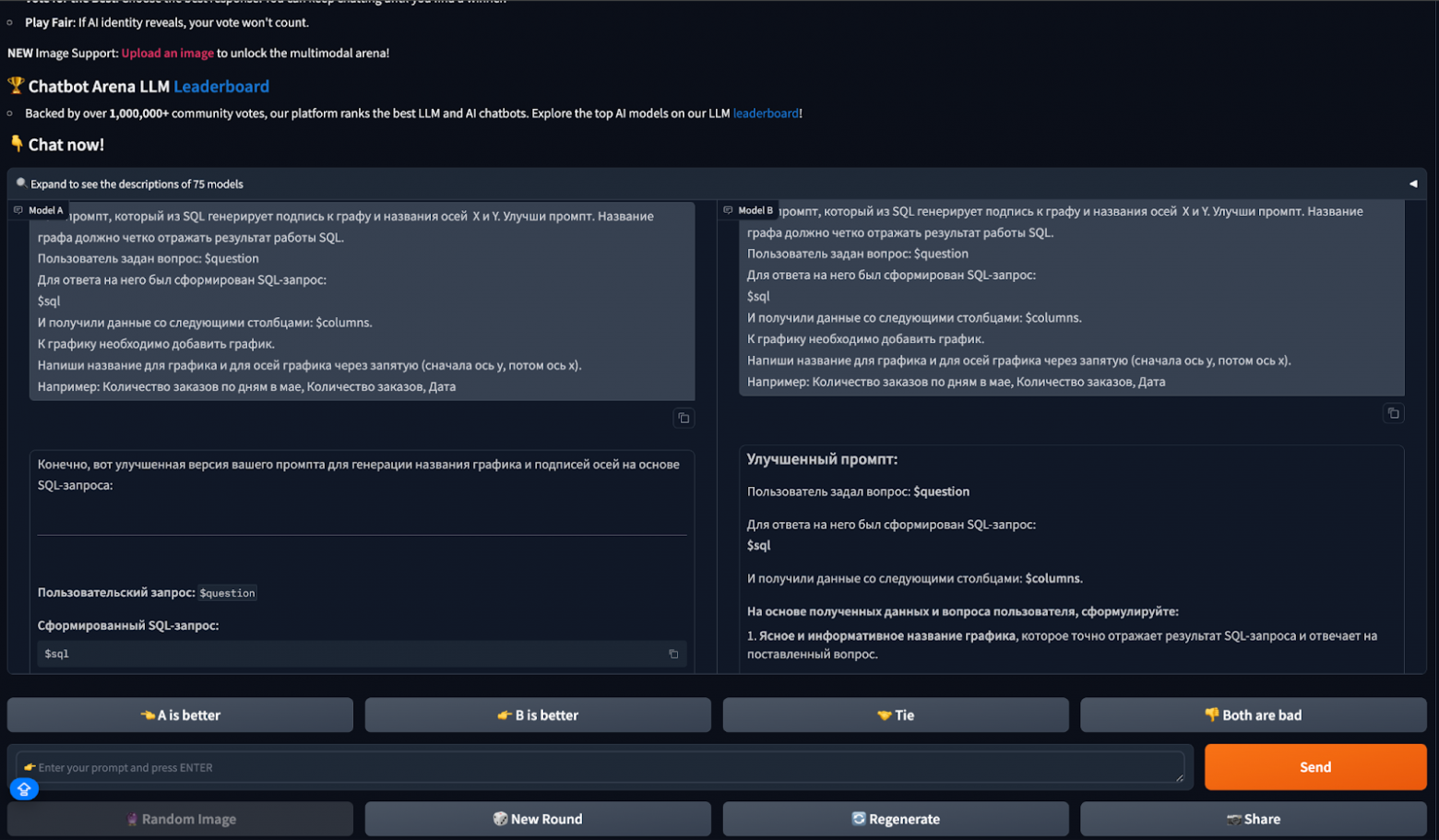
Task: Click the handshake icon on Tie button
Action: [x=885, y=716]
